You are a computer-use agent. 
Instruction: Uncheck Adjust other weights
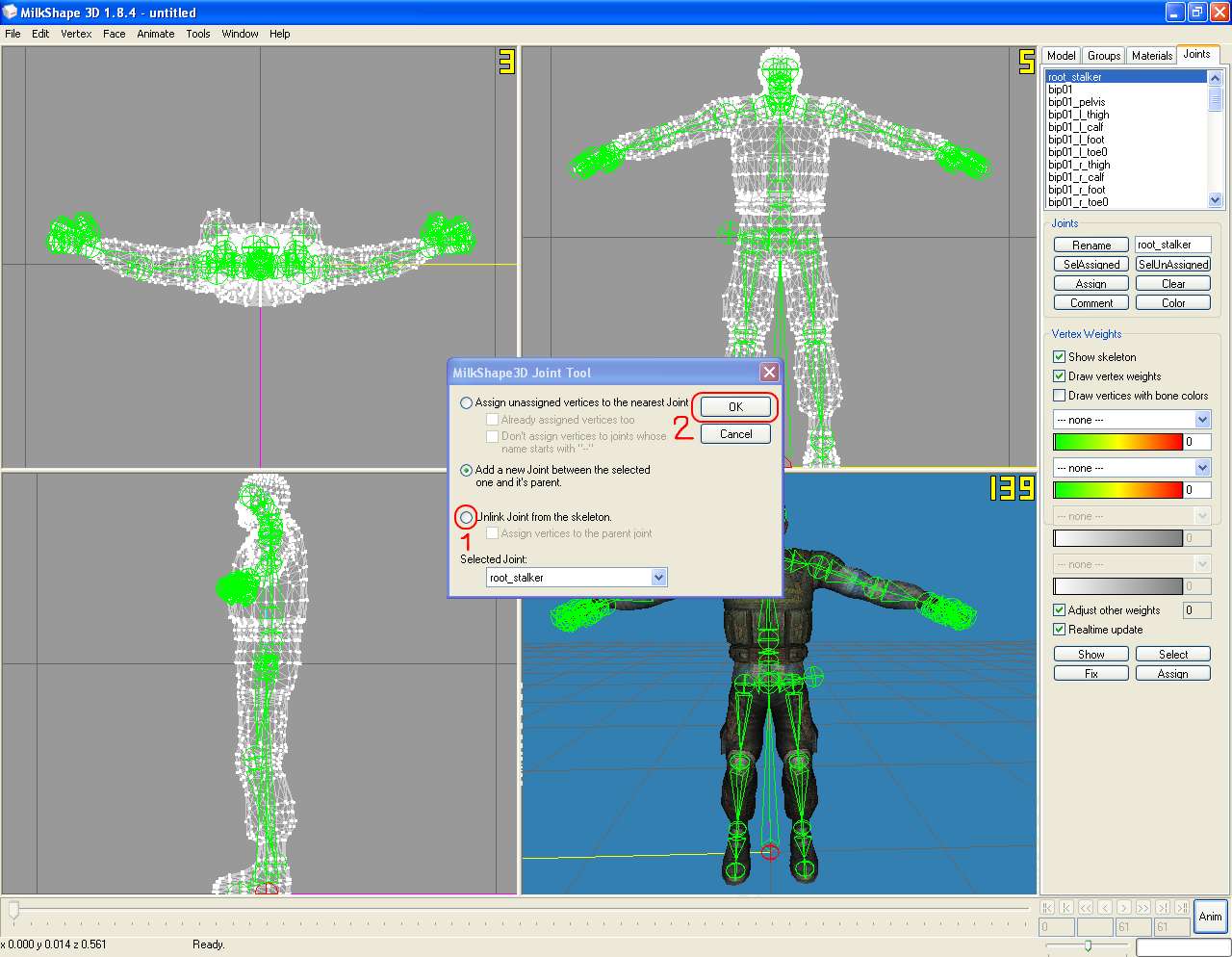coord(1059,609)
